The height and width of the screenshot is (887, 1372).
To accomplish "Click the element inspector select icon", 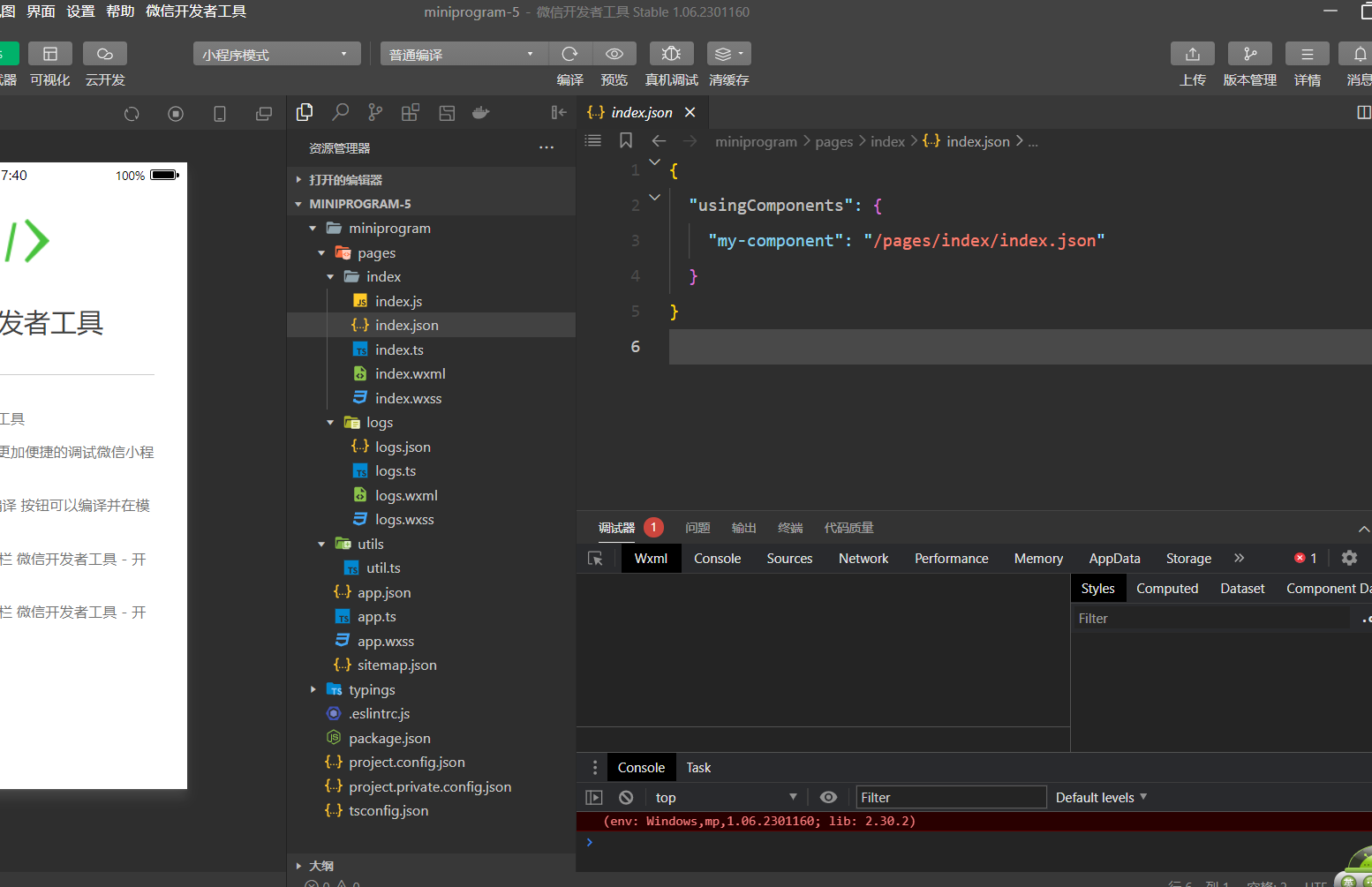I will (595, 559).
